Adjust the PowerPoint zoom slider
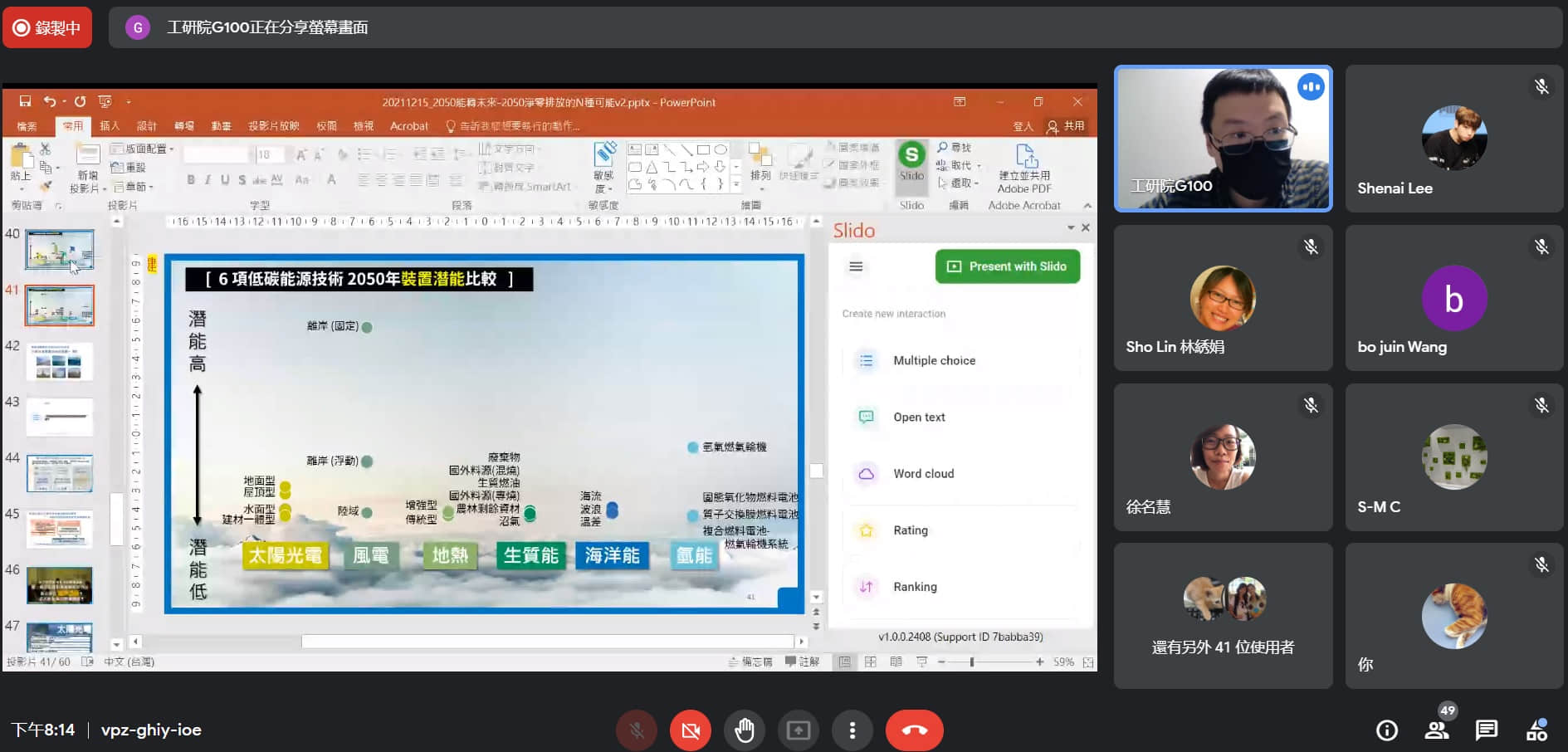This screenshot has height=752, width=1568. coord(972,662)
